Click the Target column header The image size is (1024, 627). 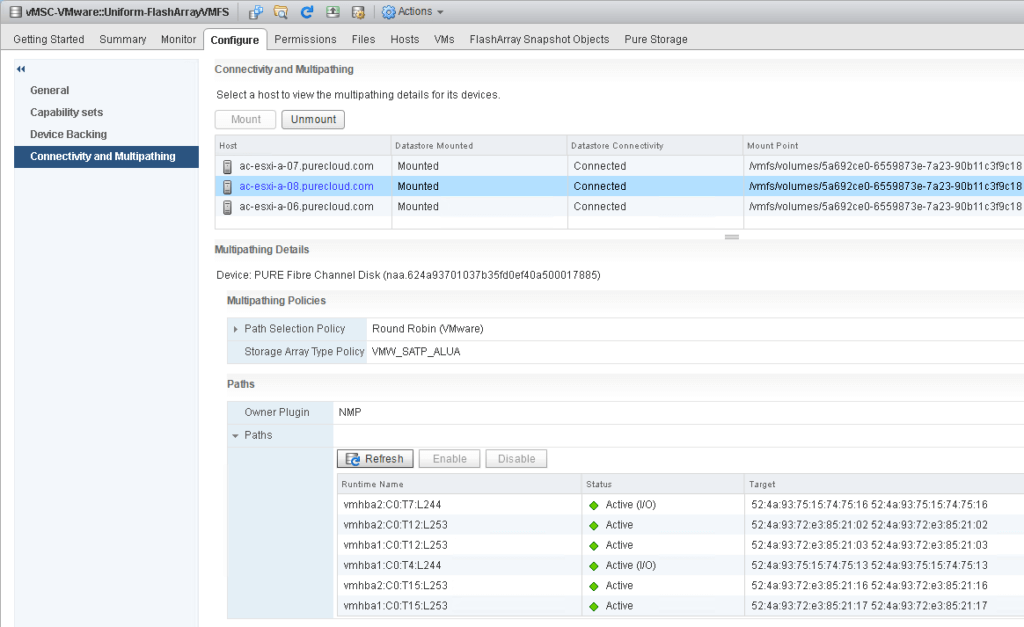coord(884,484)
